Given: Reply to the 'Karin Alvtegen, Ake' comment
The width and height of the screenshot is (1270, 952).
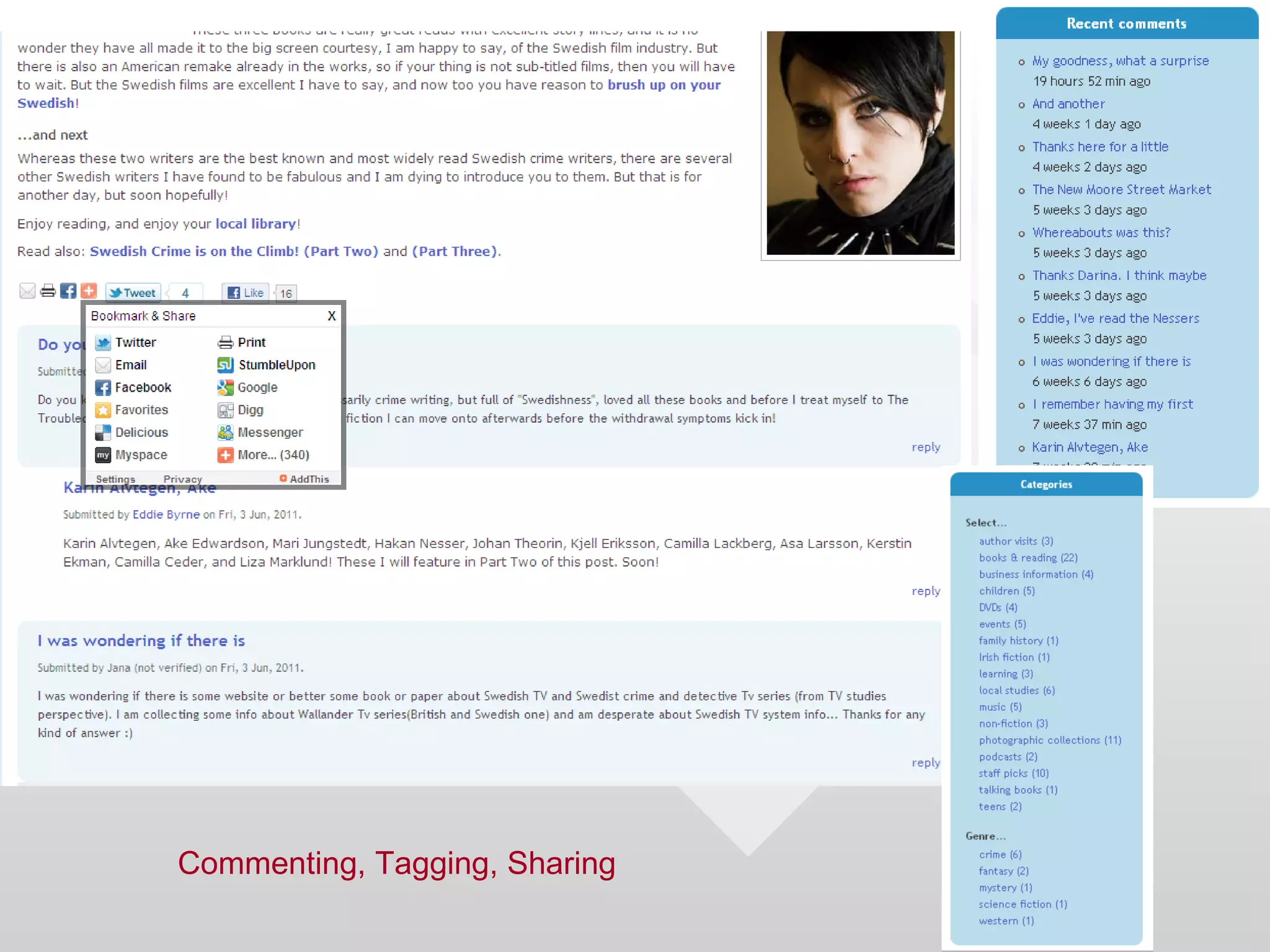Looking at the screenshot, I should coord(926,591).
